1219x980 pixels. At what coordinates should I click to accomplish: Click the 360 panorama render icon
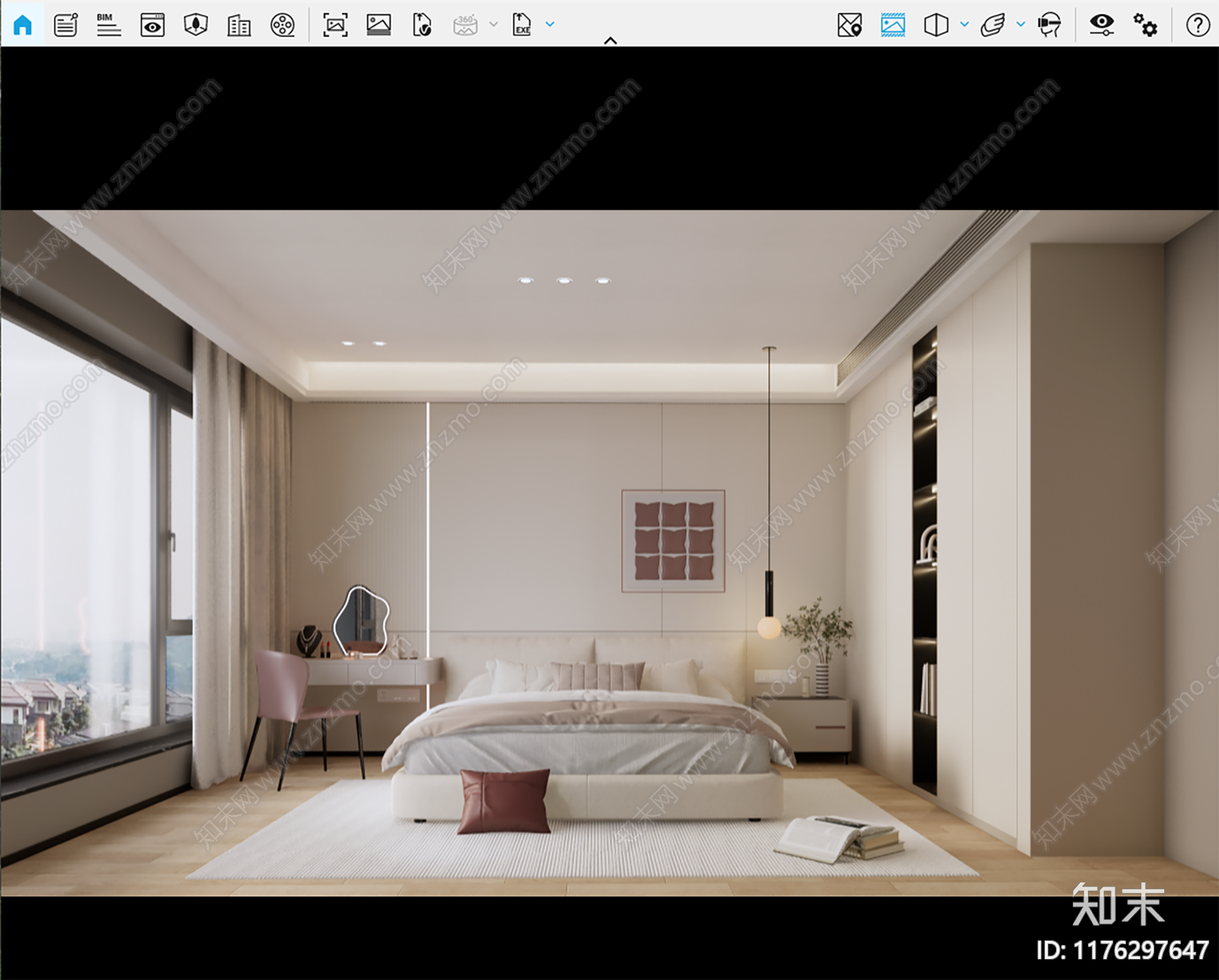coord(466,25)
